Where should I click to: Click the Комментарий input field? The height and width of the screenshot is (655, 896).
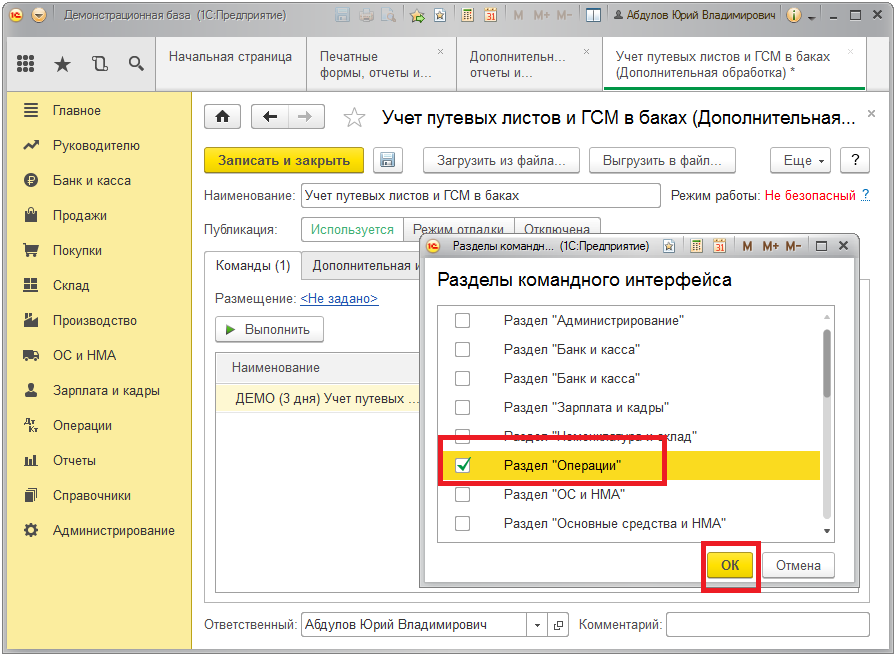768,625
